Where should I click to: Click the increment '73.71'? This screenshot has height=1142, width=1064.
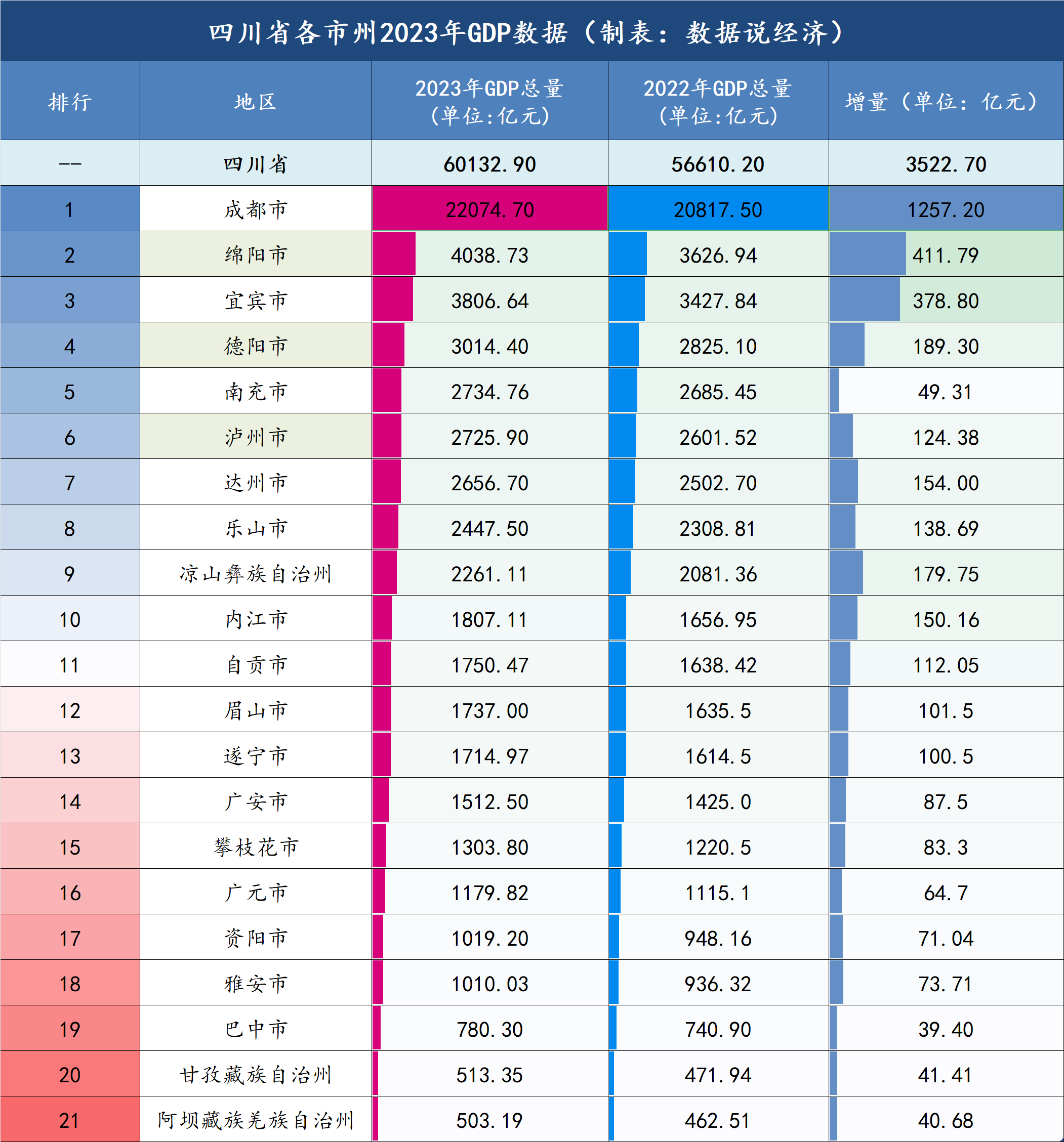tap(946, 984)
